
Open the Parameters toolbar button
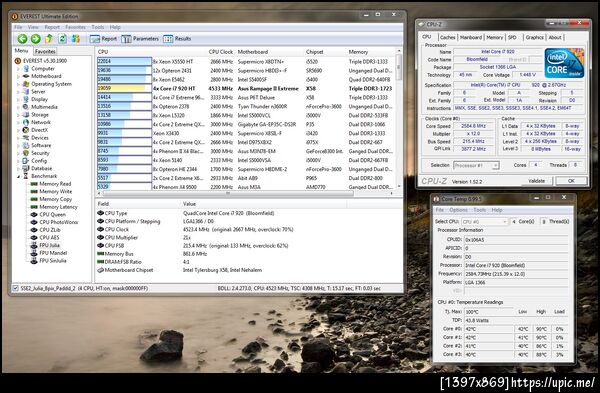140,39
